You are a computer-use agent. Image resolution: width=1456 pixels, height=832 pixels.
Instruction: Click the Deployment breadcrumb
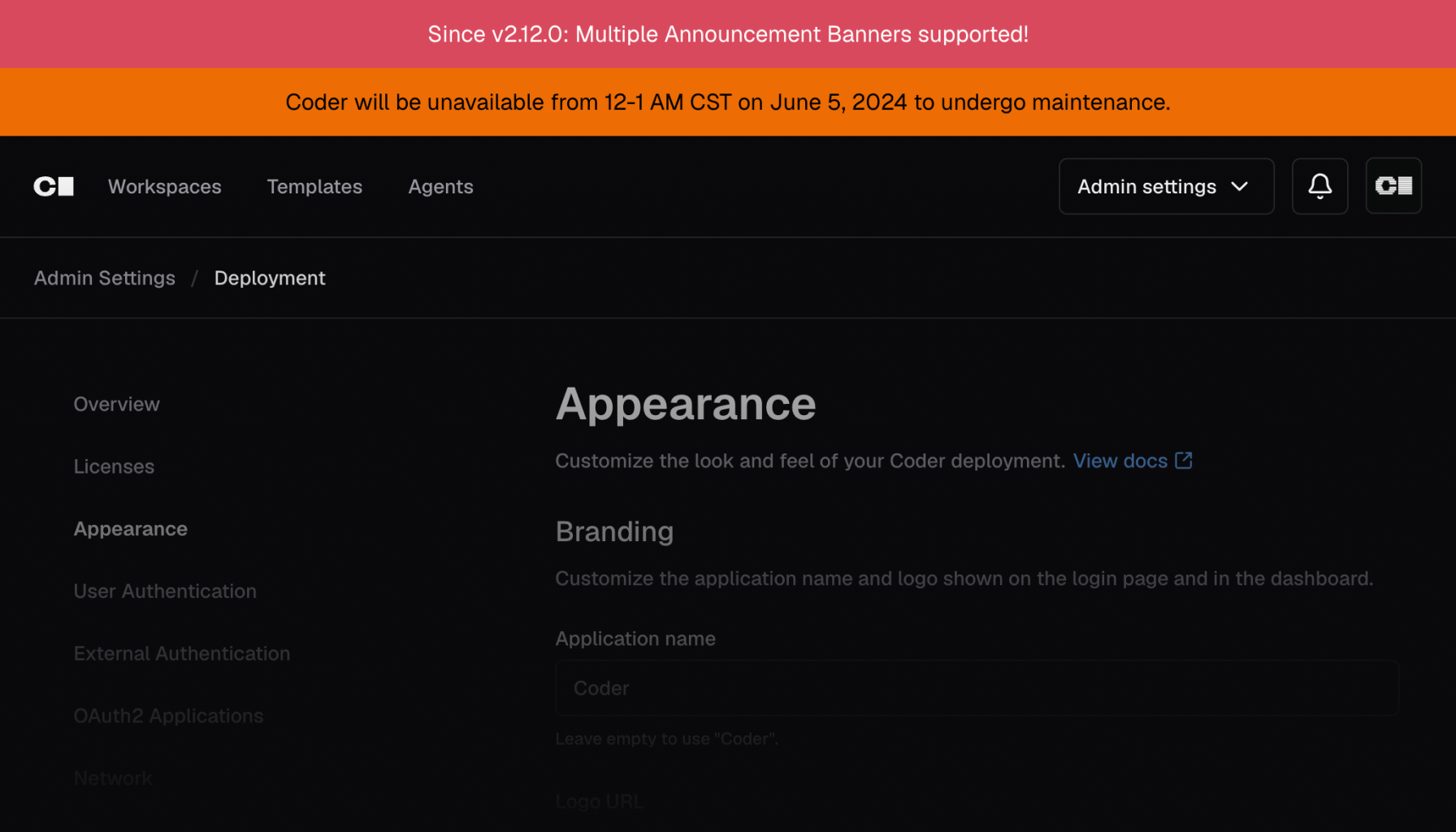pos(270,278)
